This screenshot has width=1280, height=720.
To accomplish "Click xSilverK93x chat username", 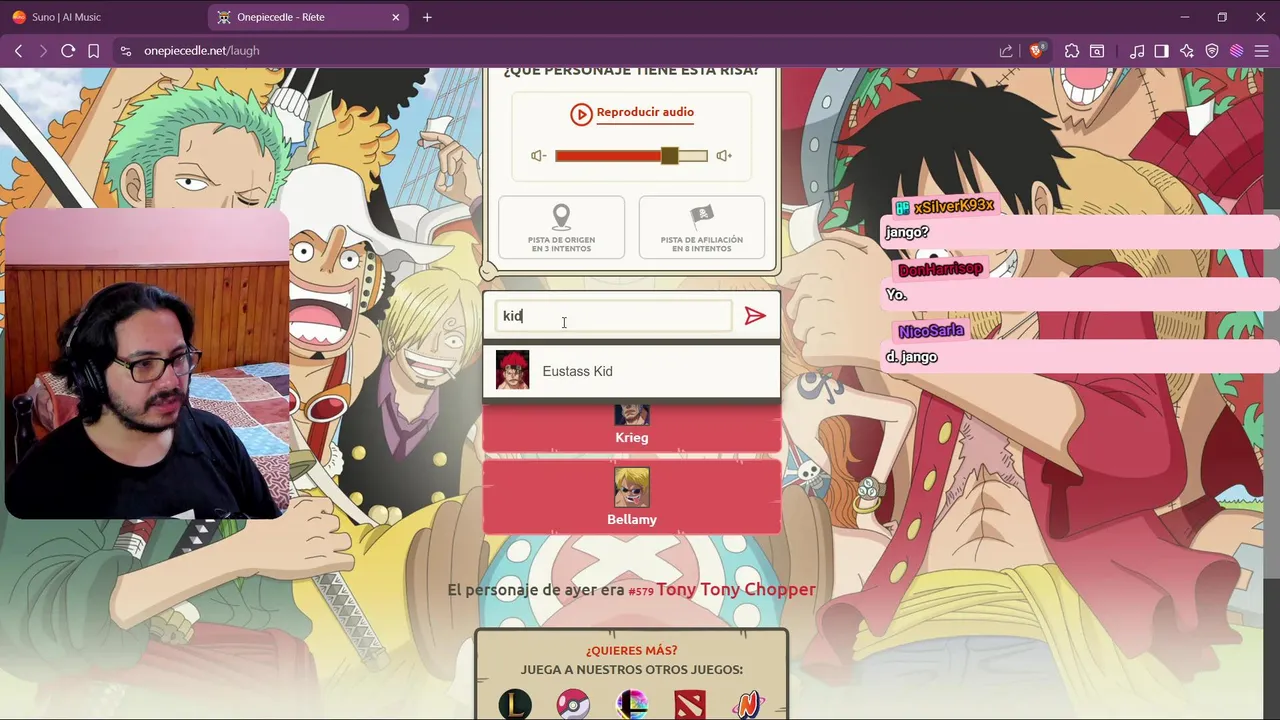I will [954, 206].
